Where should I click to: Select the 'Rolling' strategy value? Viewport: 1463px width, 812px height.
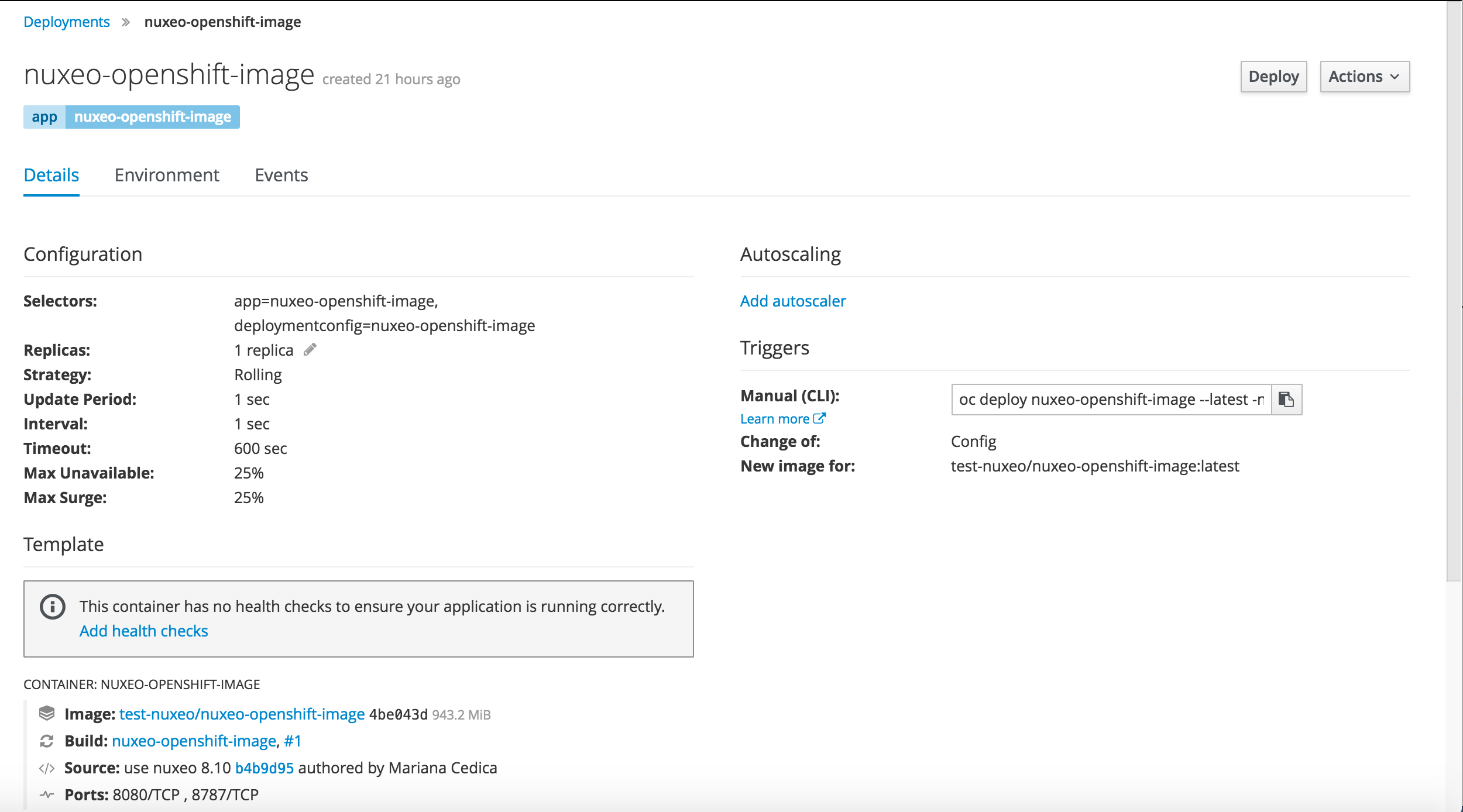tap(258, 374)
